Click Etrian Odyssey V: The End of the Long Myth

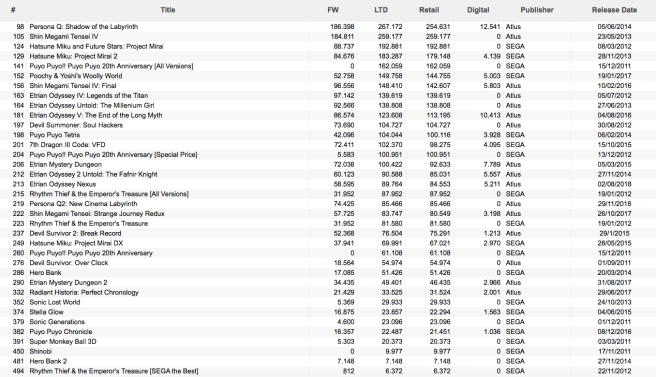pos(96,115)
